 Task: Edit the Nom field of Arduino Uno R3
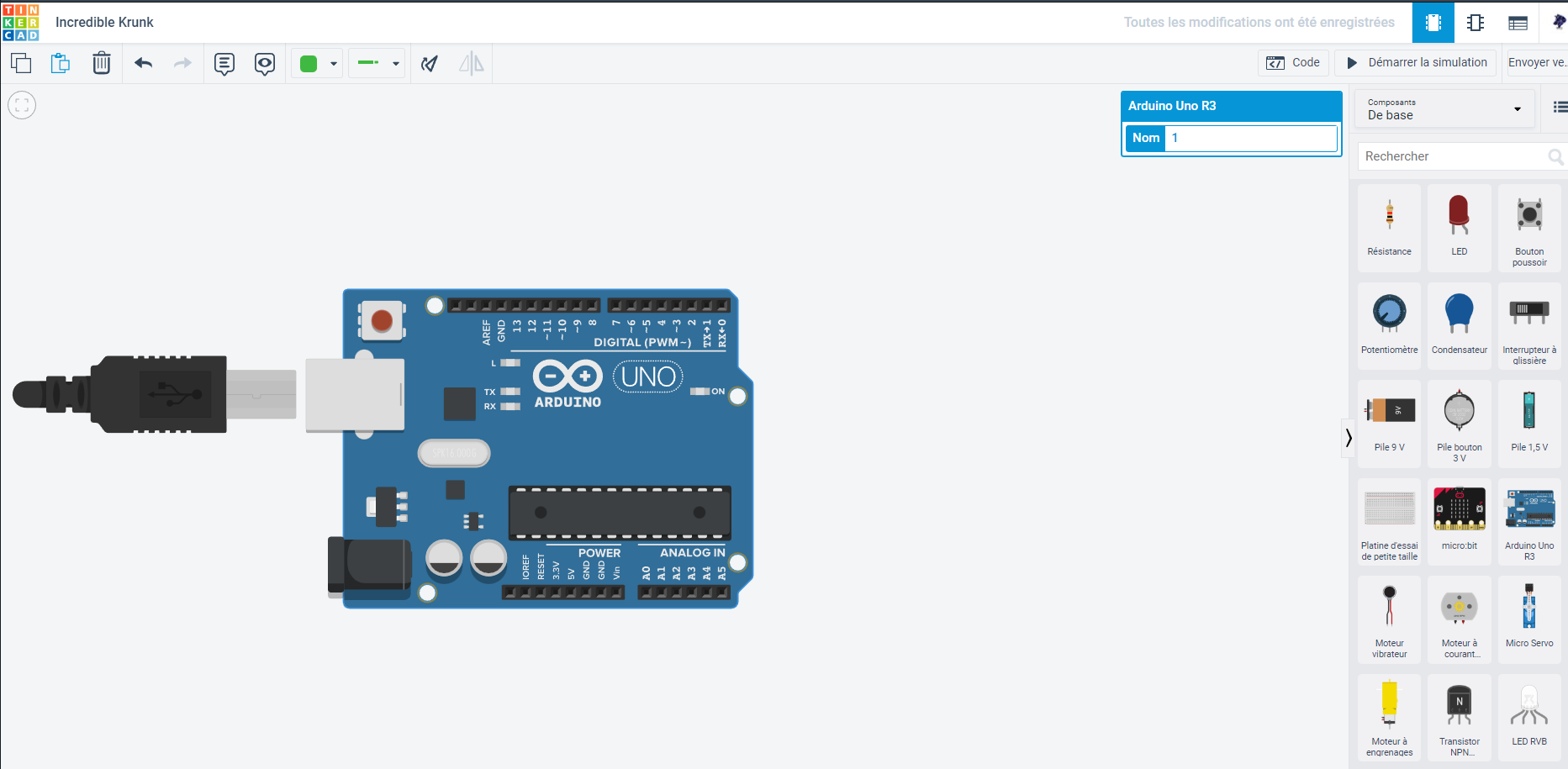[x=1251, y=138]
